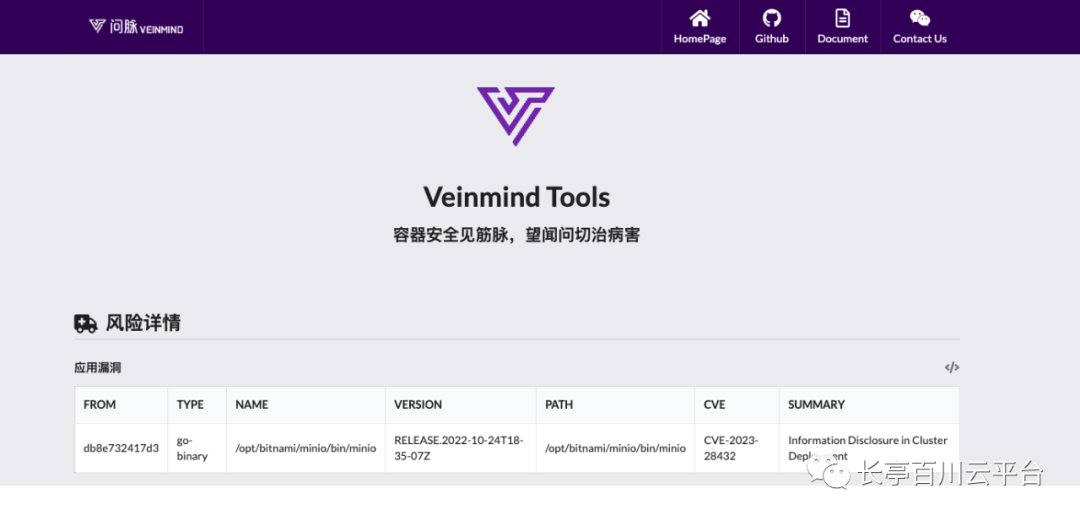Click the Contact Us label in the navbar
The image size is (1080, 521).
point(920,39)
